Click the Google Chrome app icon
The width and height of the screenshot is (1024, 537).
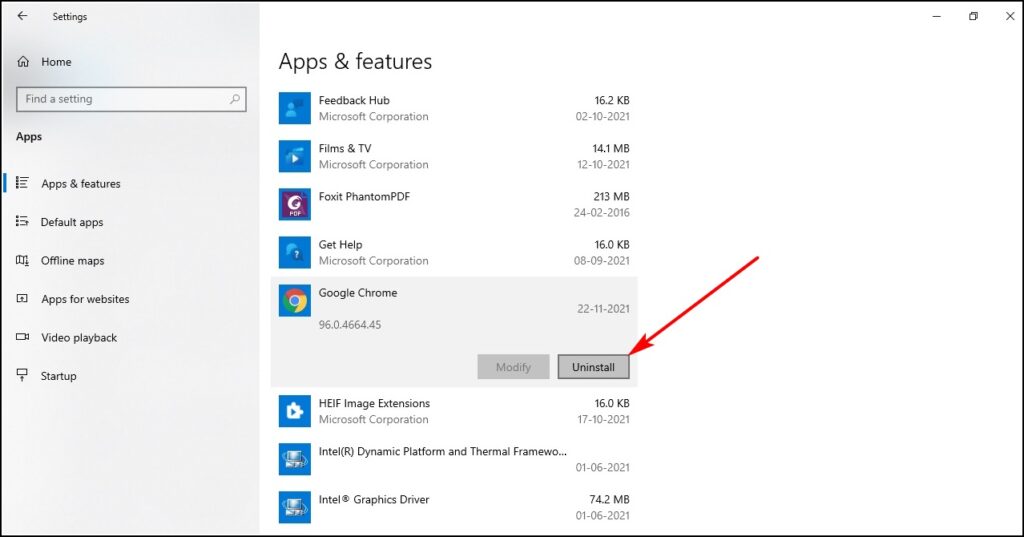coord(295,301)
